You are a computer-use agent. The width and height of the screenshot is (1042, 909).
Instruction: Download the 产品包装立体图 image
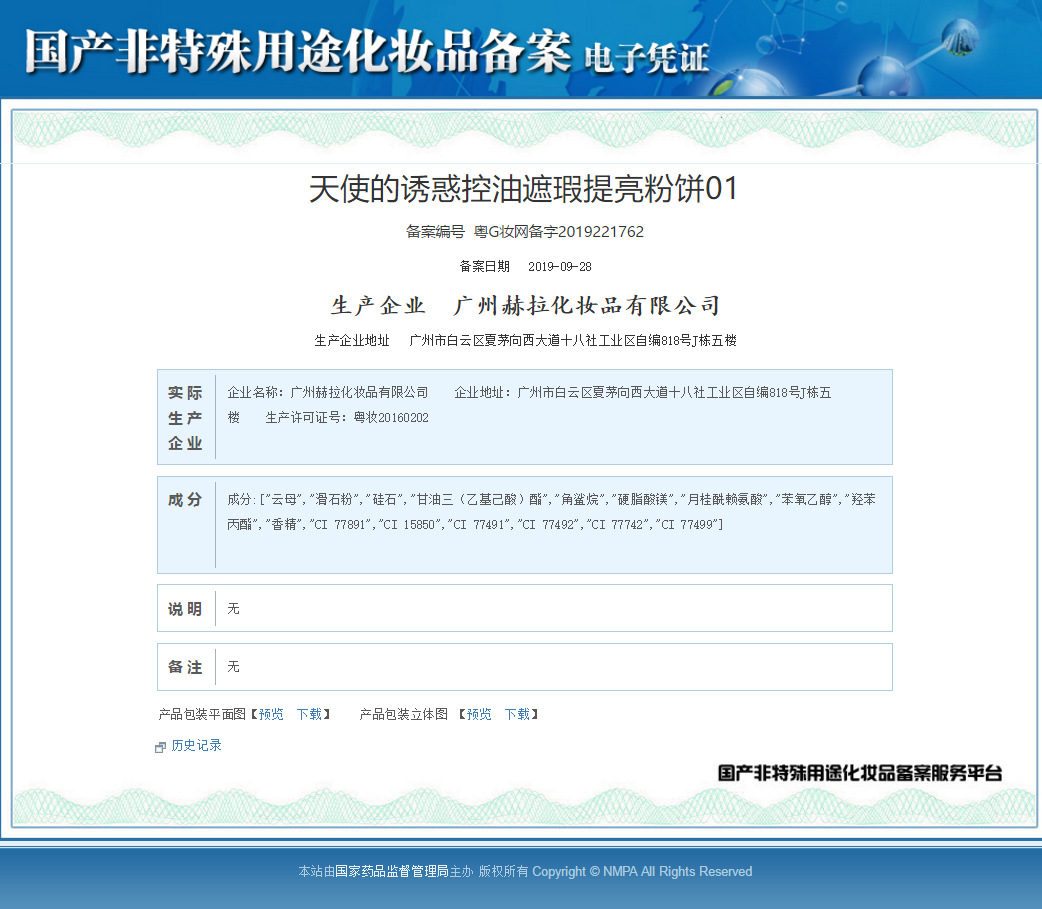[x=517, y=714]
